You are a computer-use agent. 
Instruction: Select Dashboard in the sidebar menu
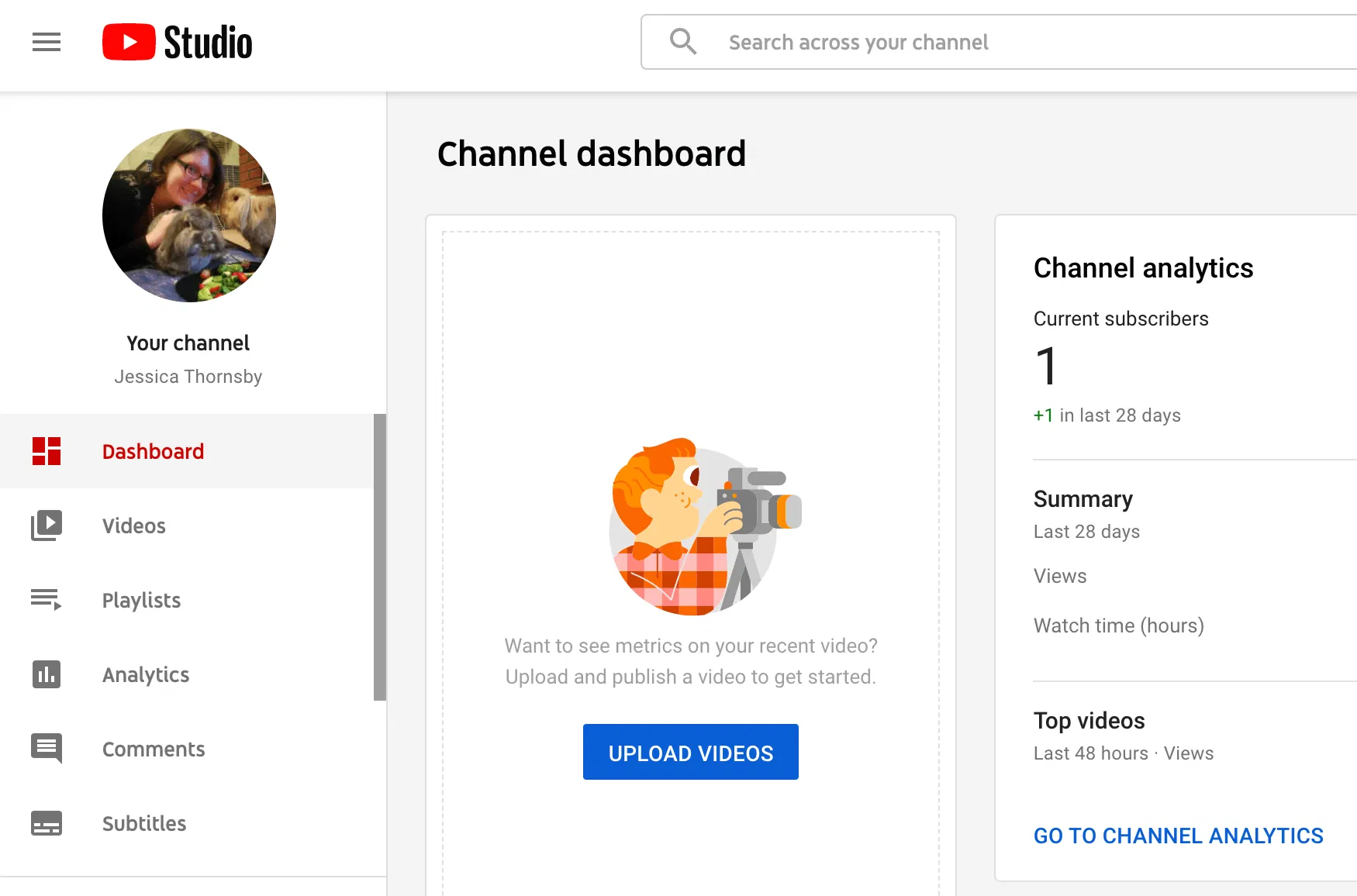click(x=153, y=451)
